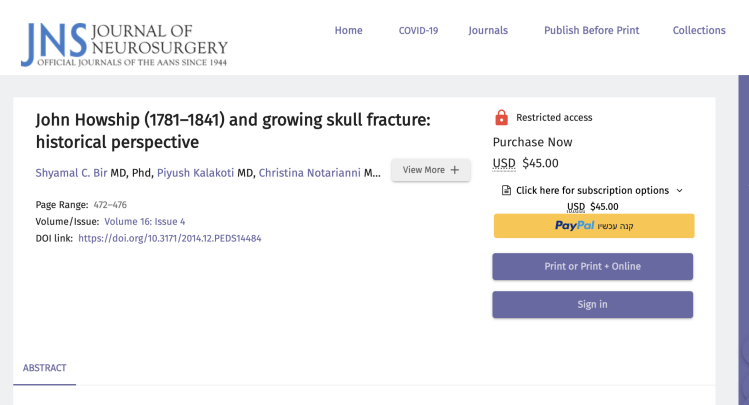The width and height of the screenshot is (749, 405).
Task: Go to the COVID-19 menu item
Action: coord(418,30)
